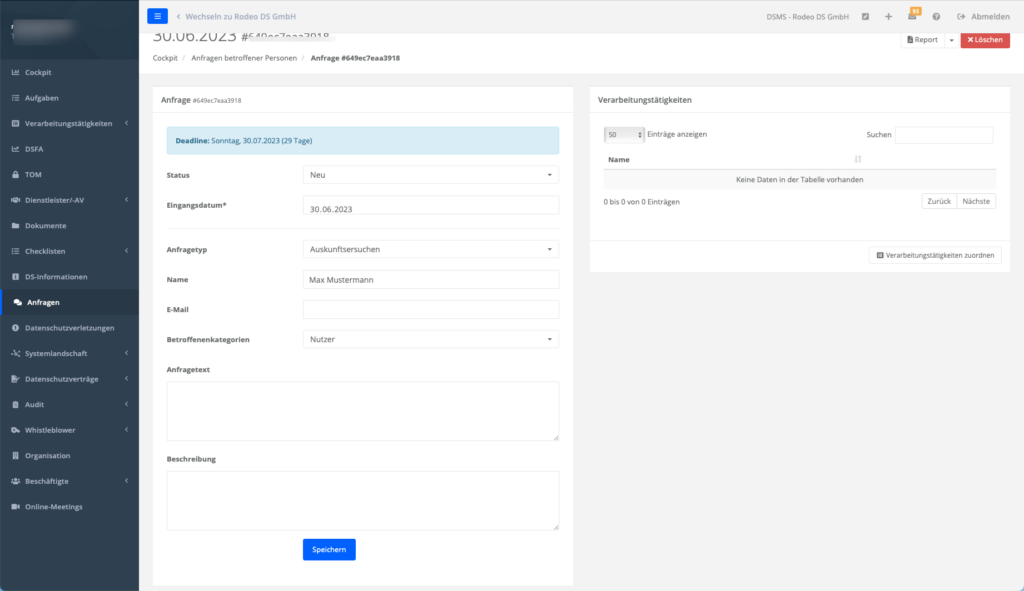Viewport: 1024px width, 591px height.
Task: Open the messages envelope icon with badge
Action: 912,17
